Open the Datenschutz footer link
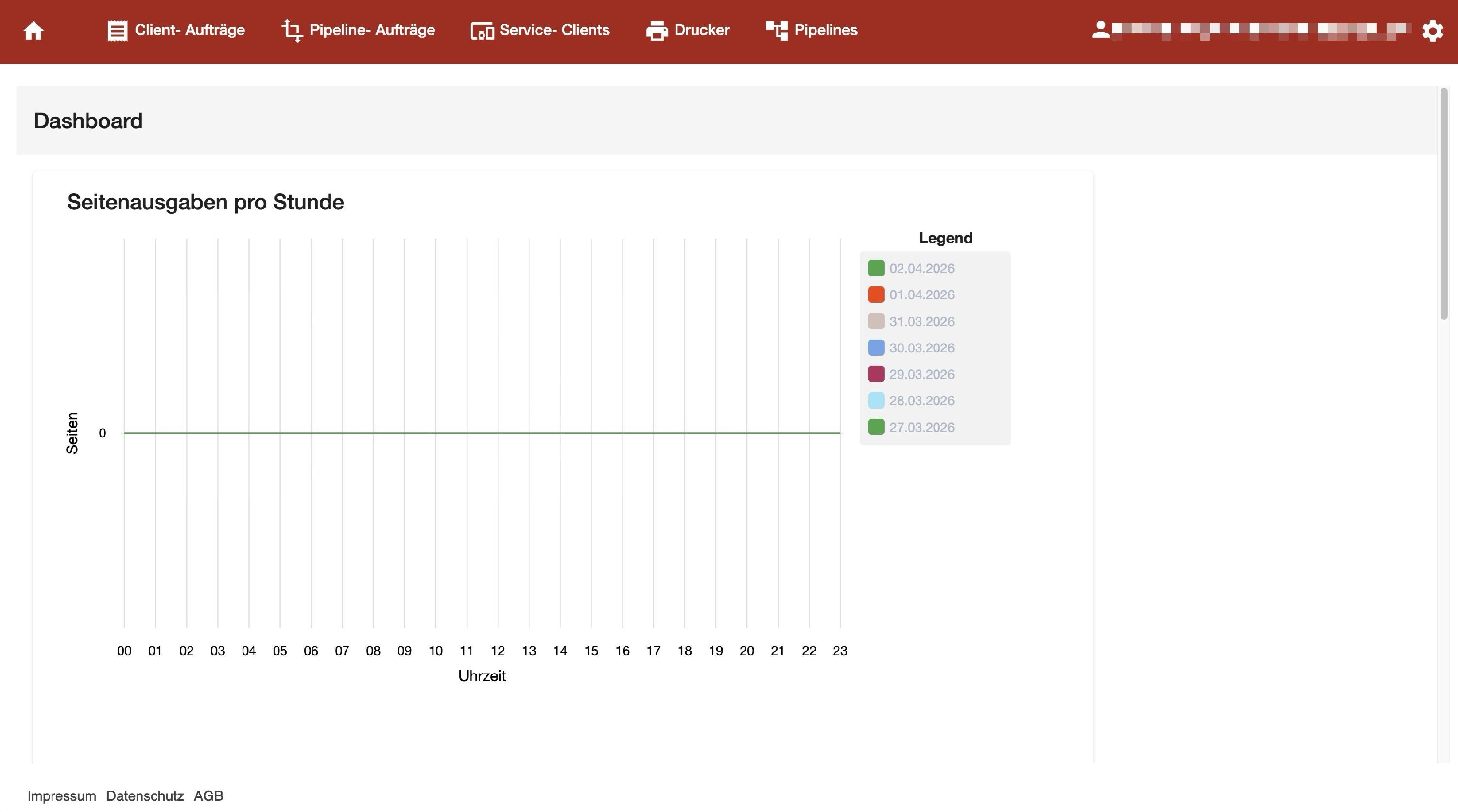 (x=145, y=795)
